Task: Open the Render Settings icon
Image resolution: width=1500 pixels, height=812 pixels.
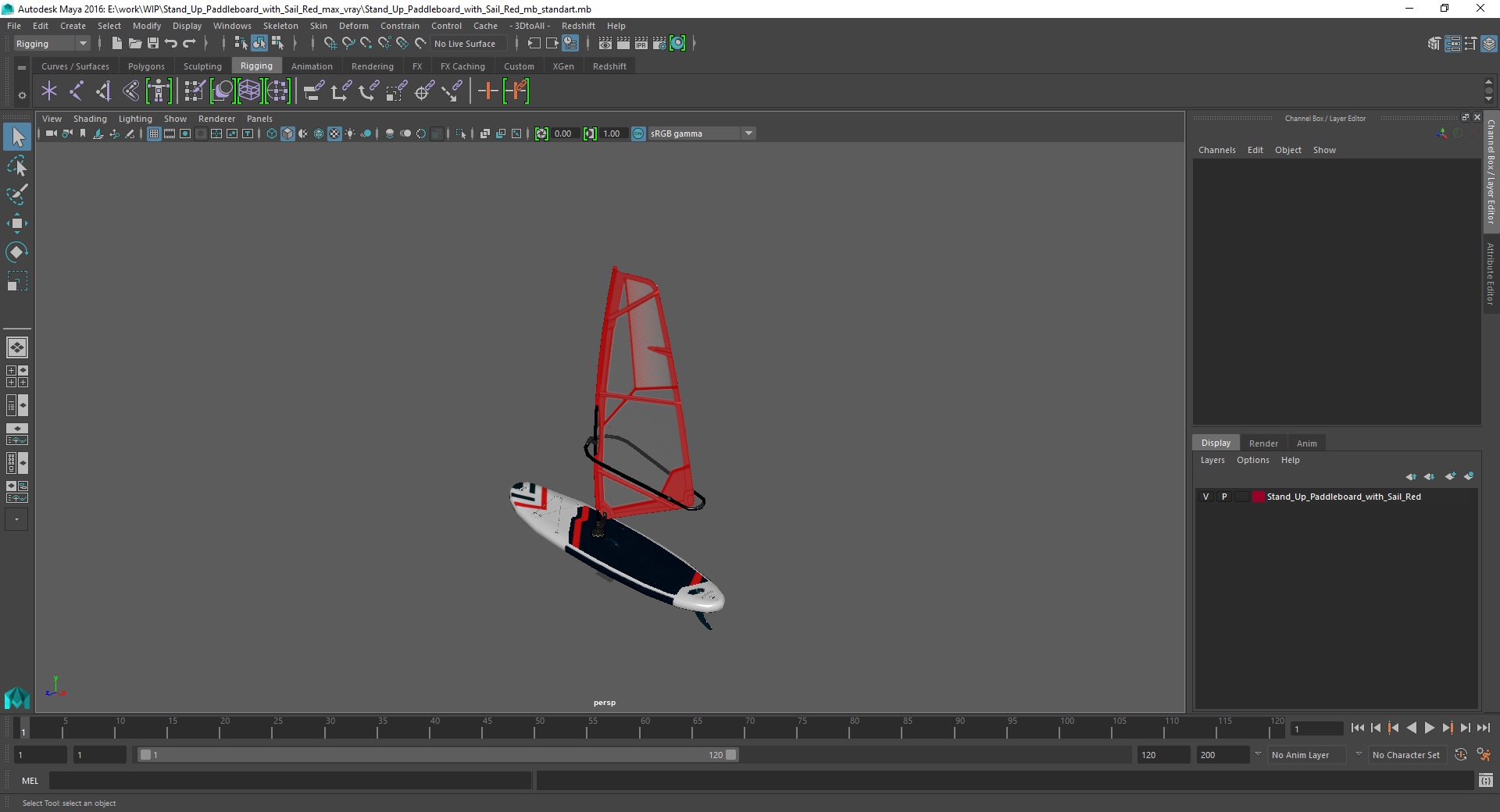Action: click(x=659, y=44)
